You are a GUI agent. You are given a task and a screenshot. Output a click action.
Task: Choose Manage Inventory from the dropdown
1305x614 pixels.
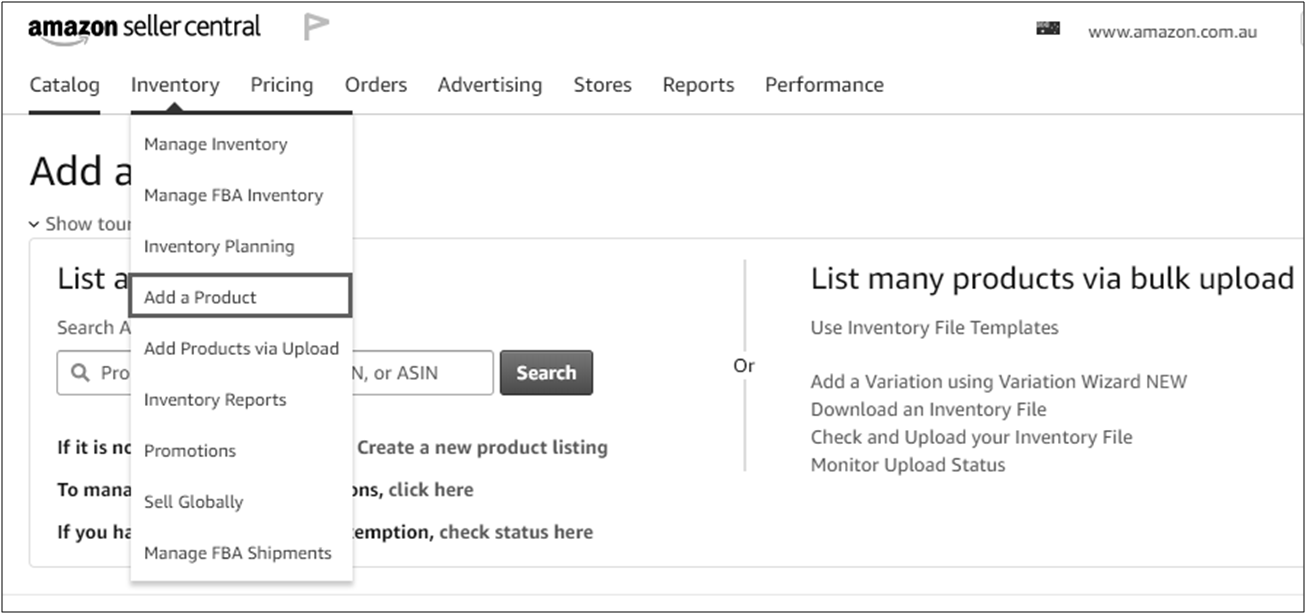[215, 144]
